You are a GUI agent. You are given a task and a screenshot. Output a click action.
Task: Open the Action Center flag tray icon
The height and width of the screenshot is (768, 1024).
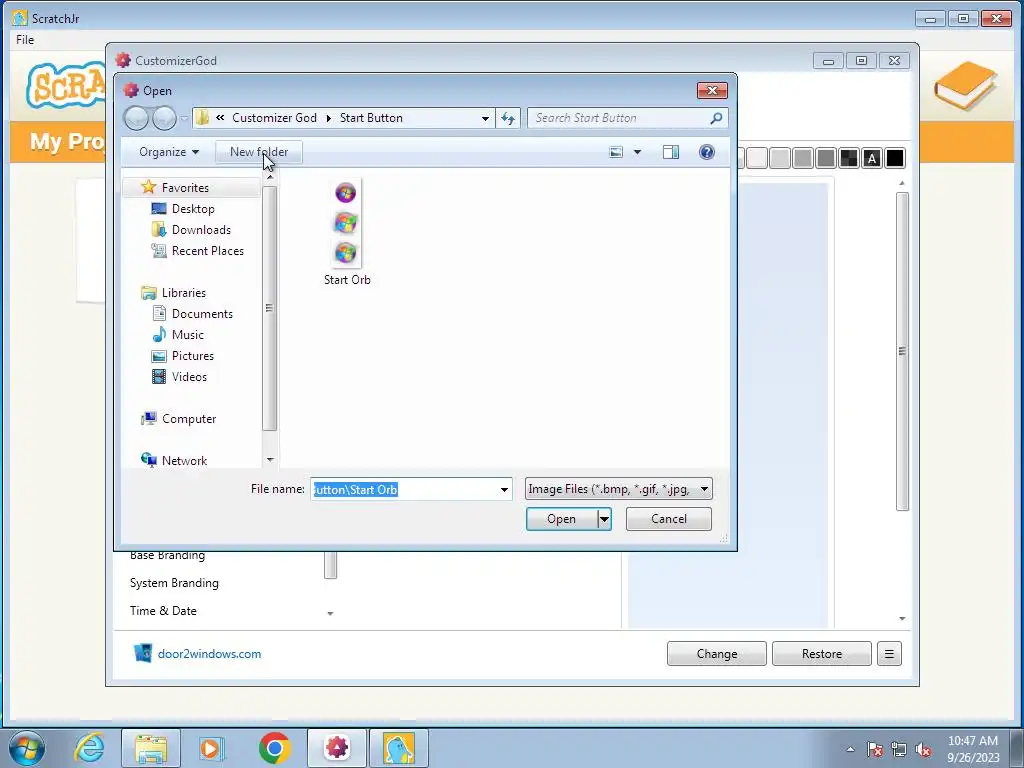point(875,750)
